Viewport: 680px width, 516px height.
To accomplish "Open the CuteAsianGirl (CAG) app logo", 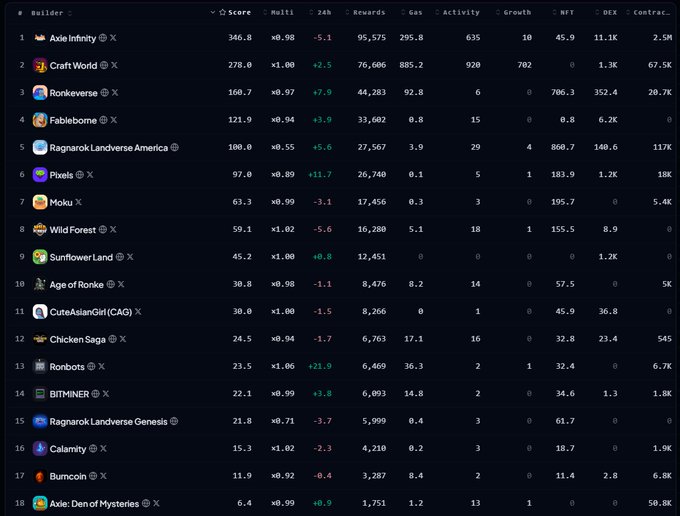I will pos(40,311).
